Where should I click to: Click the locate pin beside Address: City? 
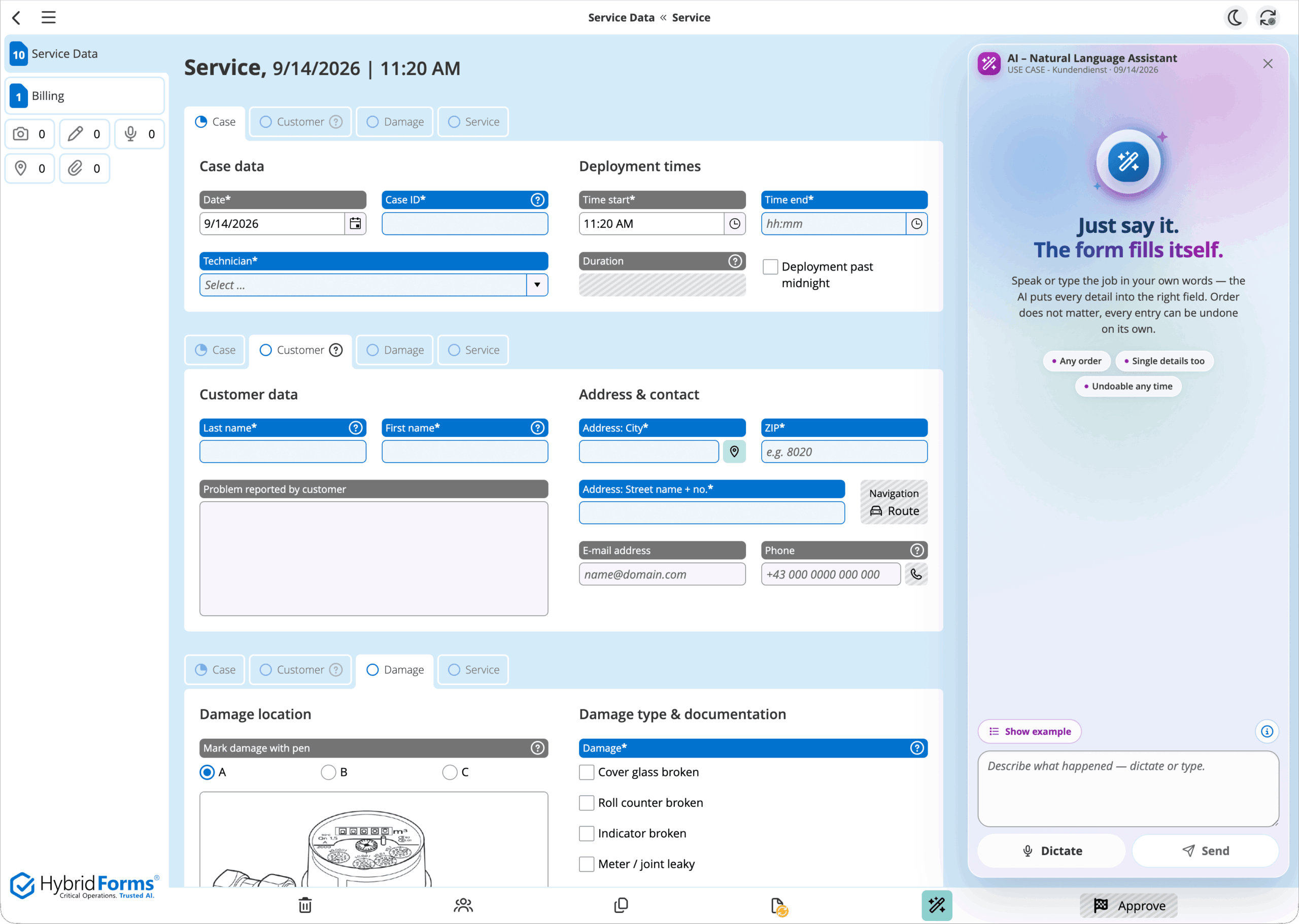click(734, 452)
